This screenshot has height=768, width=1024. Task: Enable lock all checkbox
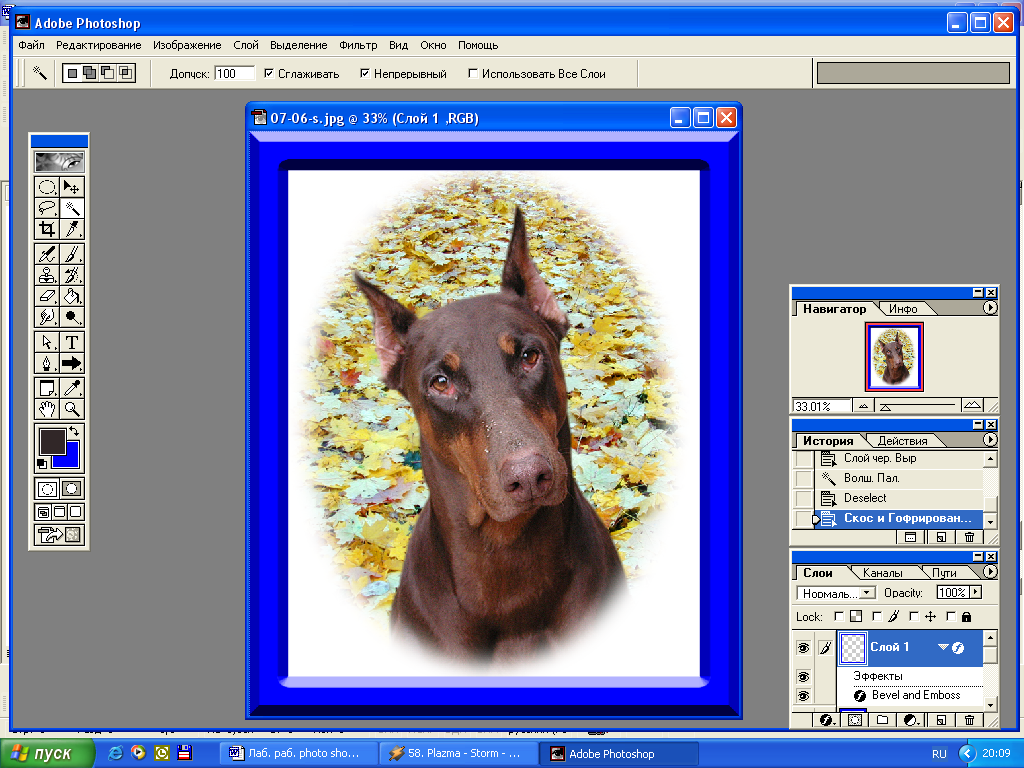tap(951, 616)
